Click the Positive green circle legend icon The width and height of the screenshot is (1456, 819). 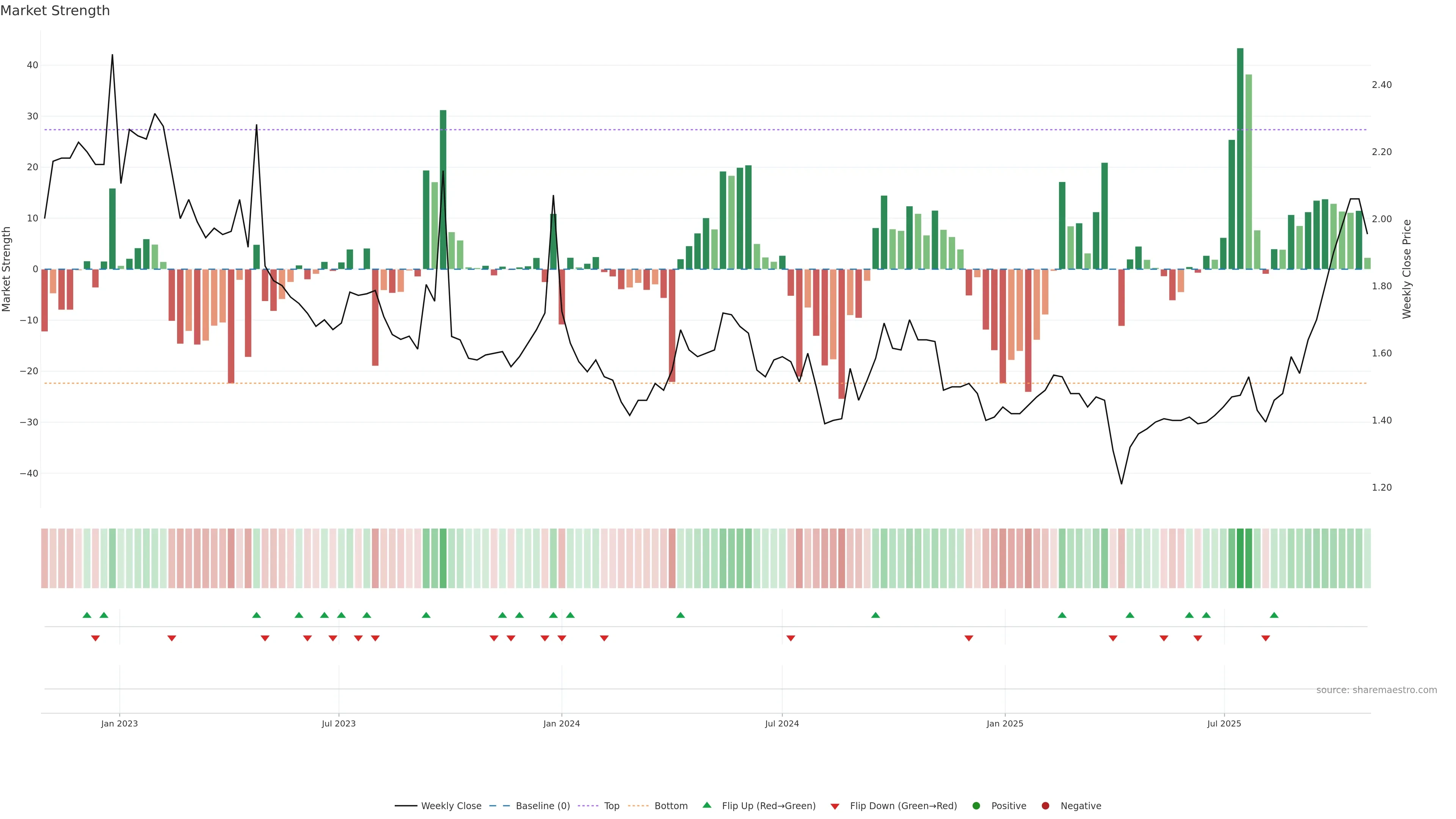pos(976,805)
